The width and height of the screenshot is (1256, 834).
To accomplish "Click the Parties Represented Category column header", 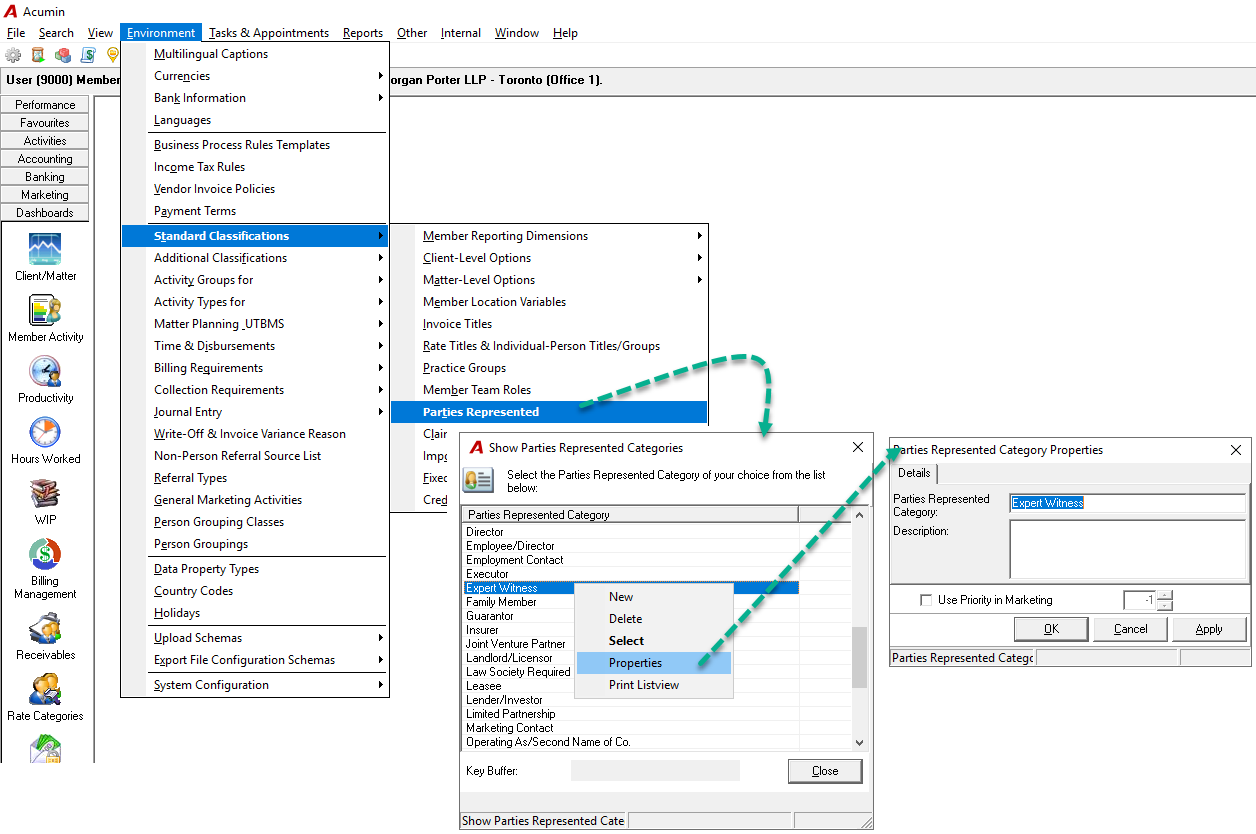I will point(630,515).
